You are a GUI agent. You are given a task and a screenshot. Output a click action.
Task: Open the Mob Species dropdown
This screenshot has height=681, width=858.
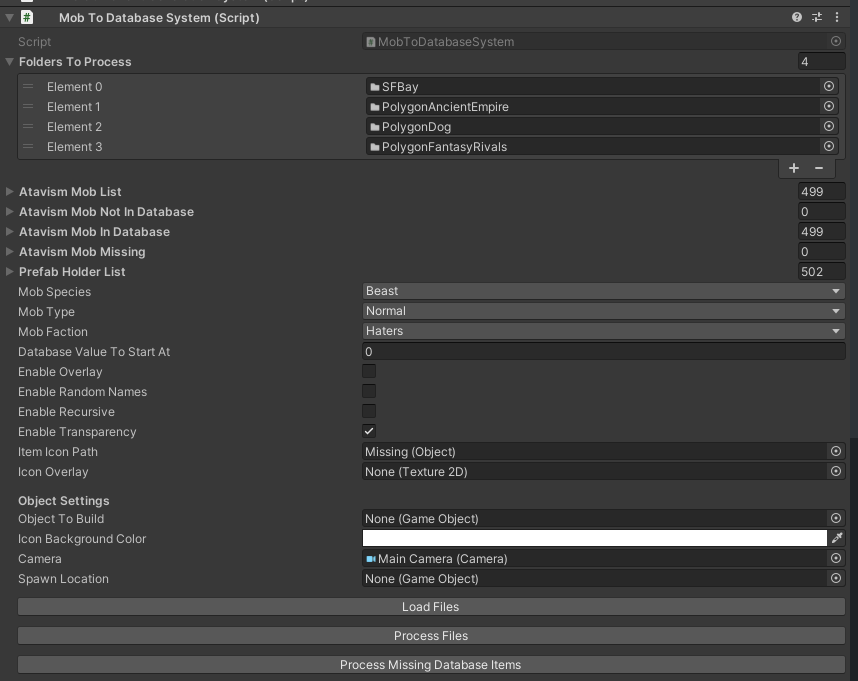600,291
